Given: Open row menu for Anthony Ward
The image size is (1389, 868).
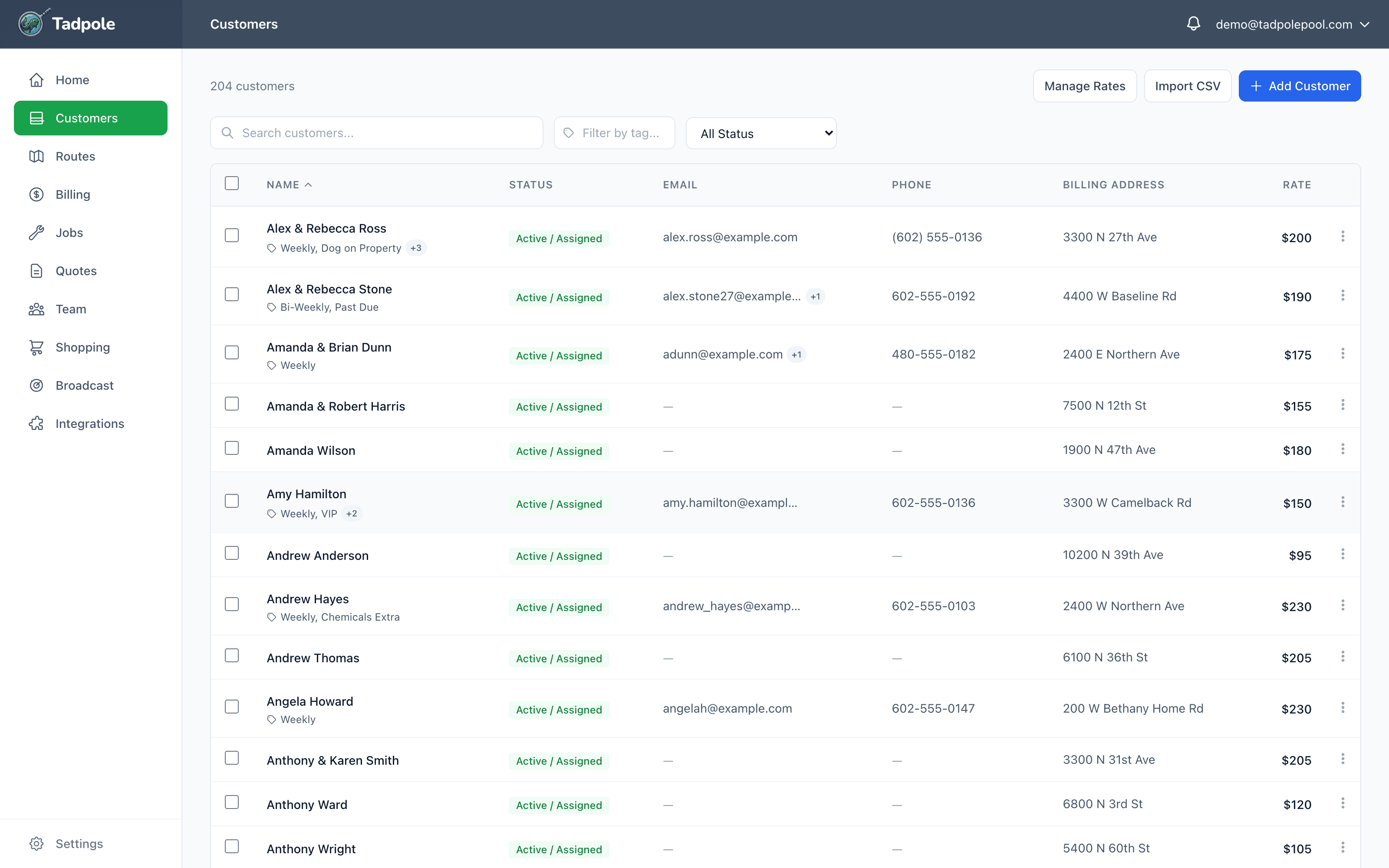Looking at the screenshot, I should tap(1343, 804).
